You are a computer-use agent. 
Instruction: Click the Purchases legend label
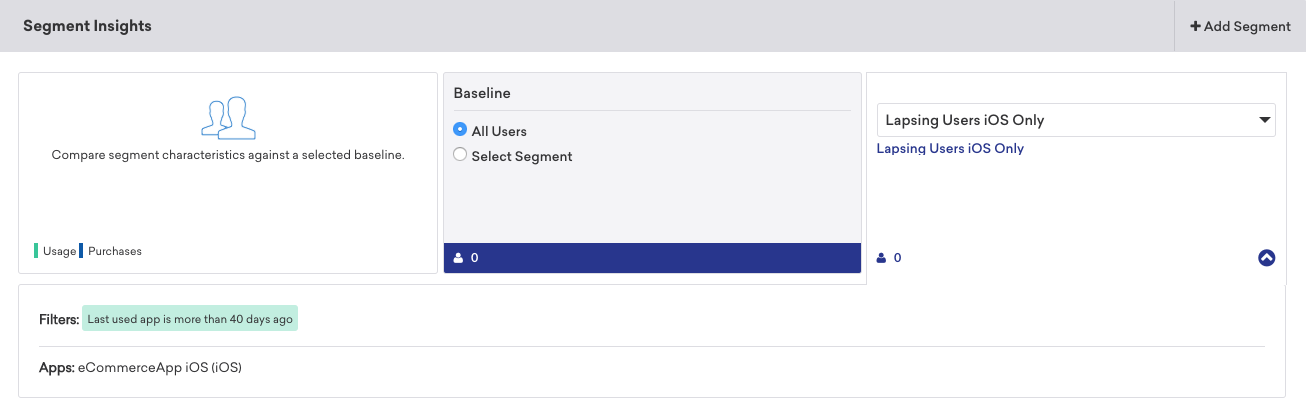[x=115, y=251]
